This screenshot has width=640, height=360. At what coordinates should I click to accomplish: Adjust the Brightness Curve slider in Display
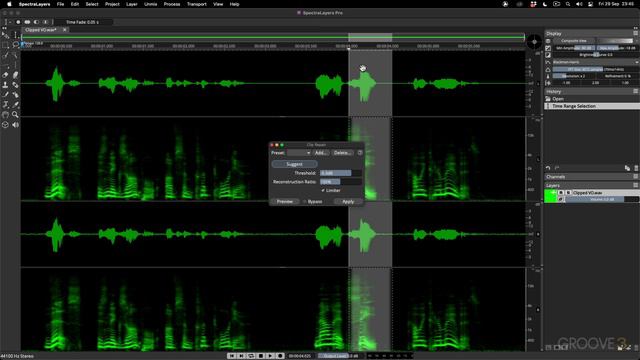[x=596, y=55]
